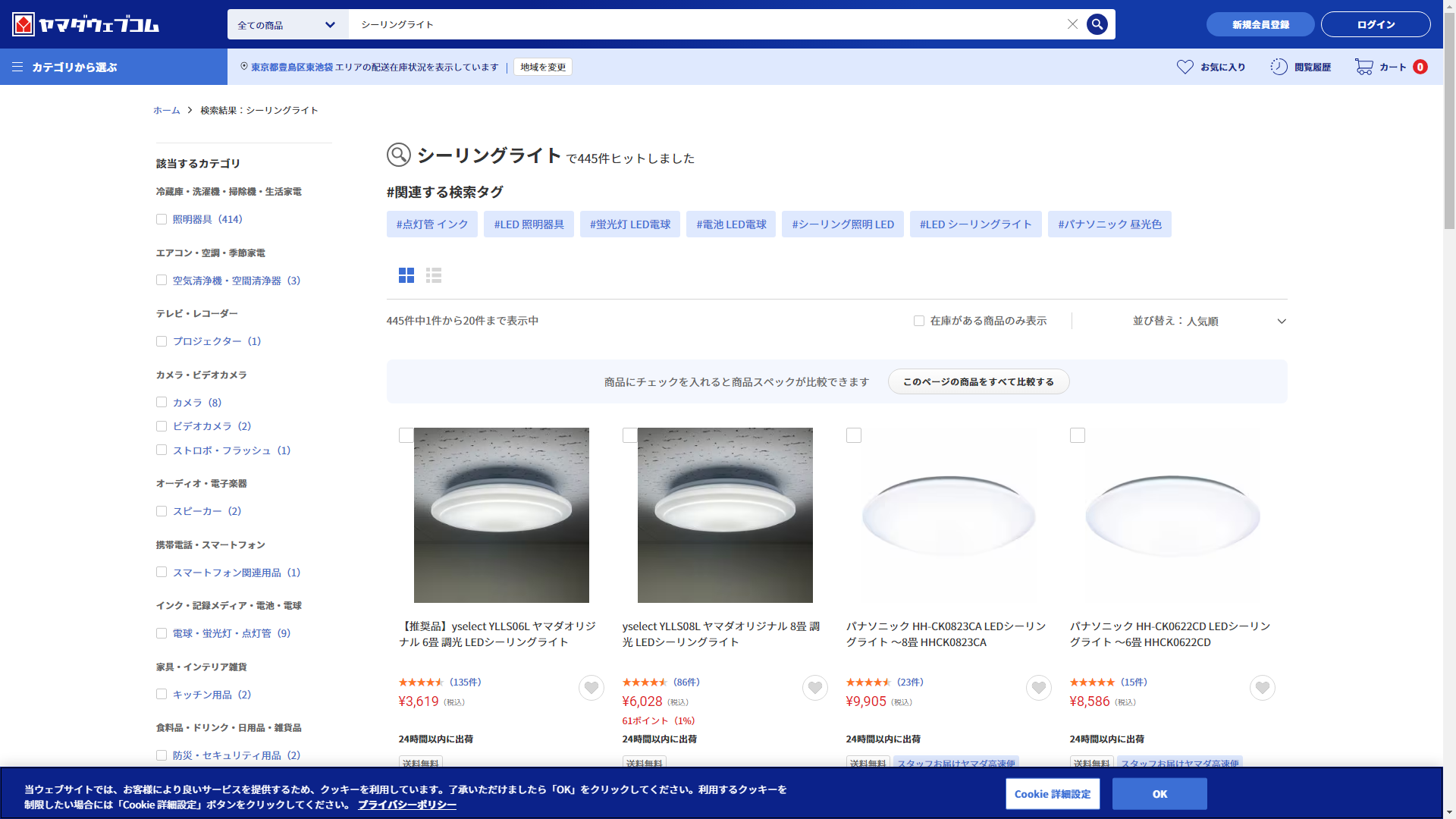The width and height of the screenshot is (1456, 819).
Task: Expand カテゴリから選ぶ category menu
Action: (x=65, y=67)
